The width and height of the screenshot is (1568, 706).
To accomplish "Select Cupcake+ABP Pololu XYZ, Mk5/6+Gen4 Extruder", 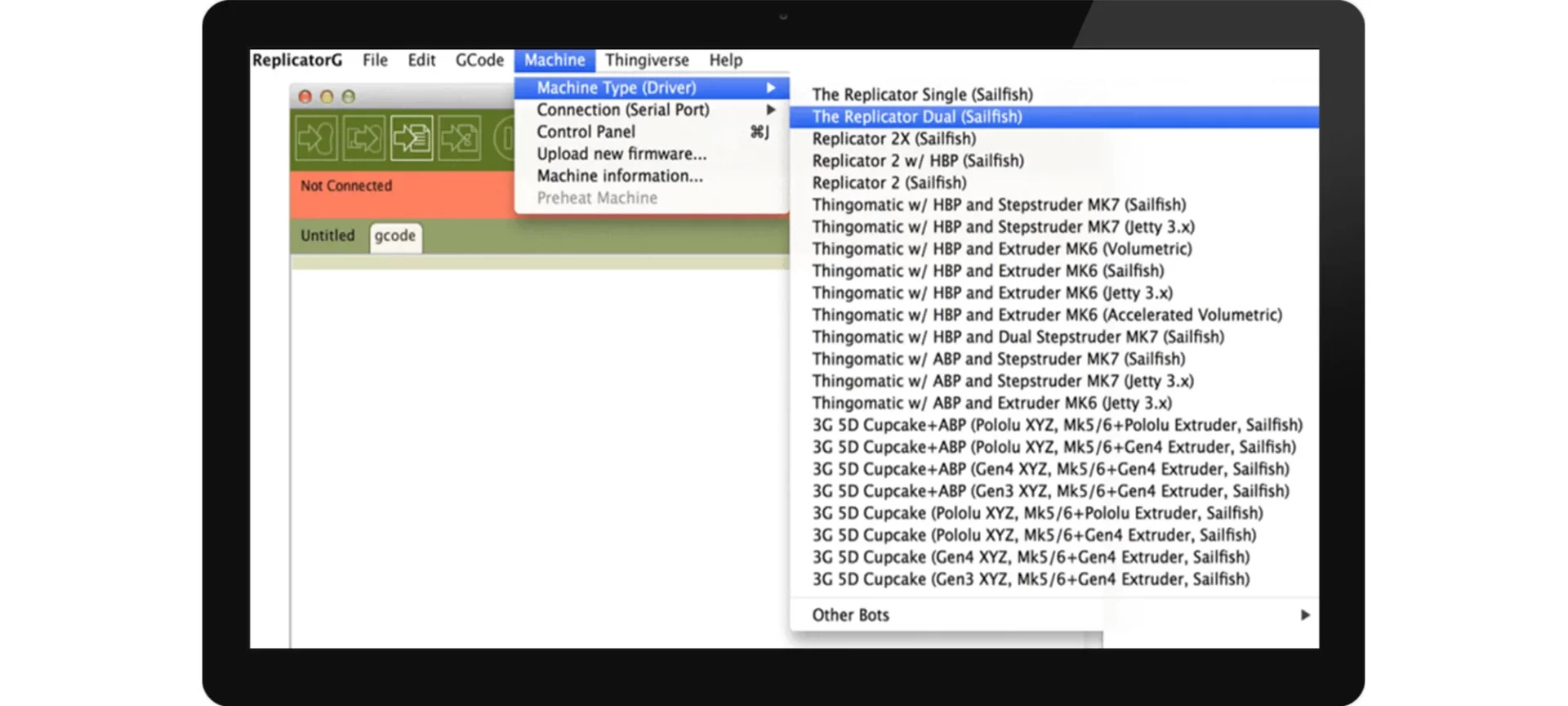I will tap(1054, 448).
